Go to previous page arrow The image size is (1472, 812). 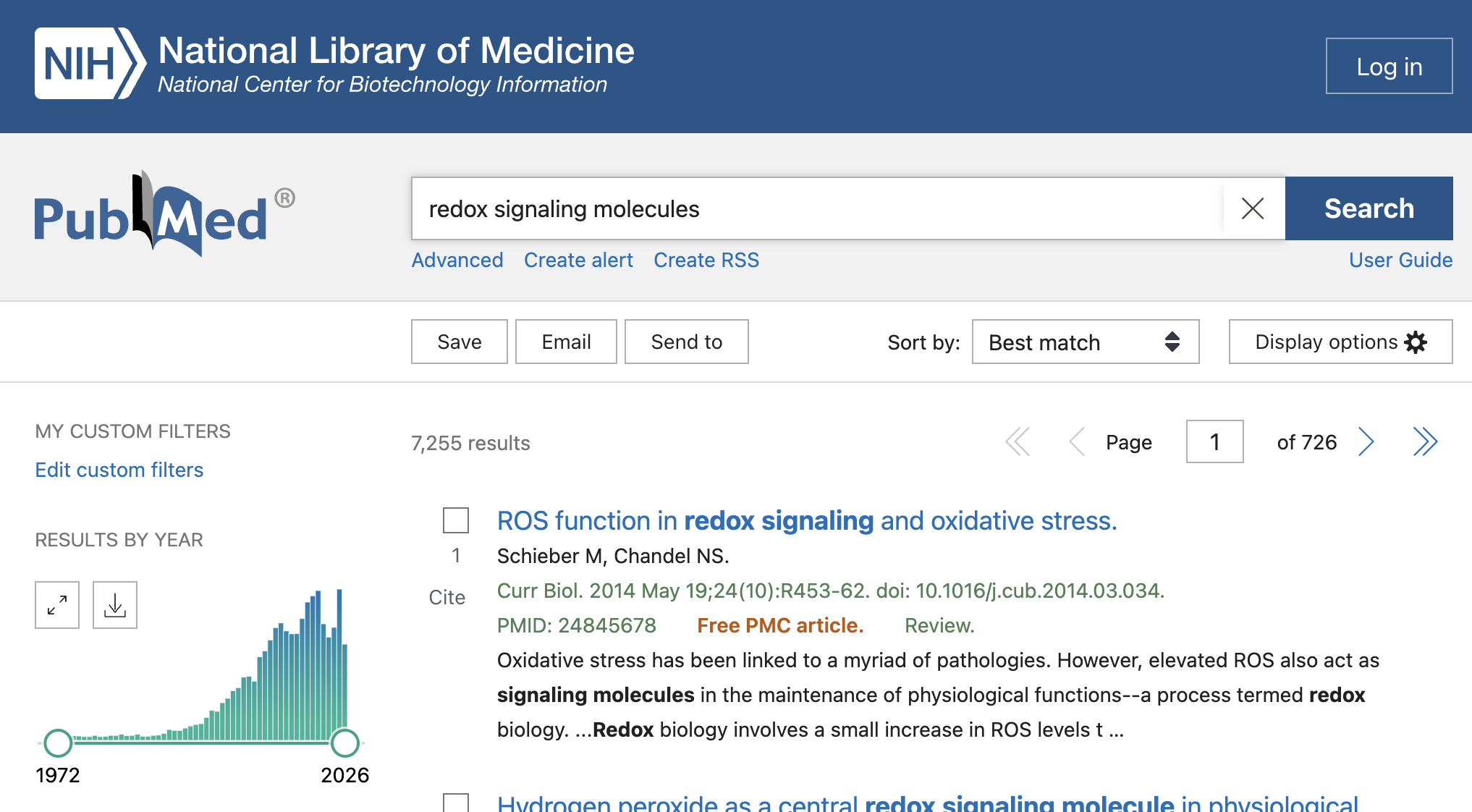1077,441
